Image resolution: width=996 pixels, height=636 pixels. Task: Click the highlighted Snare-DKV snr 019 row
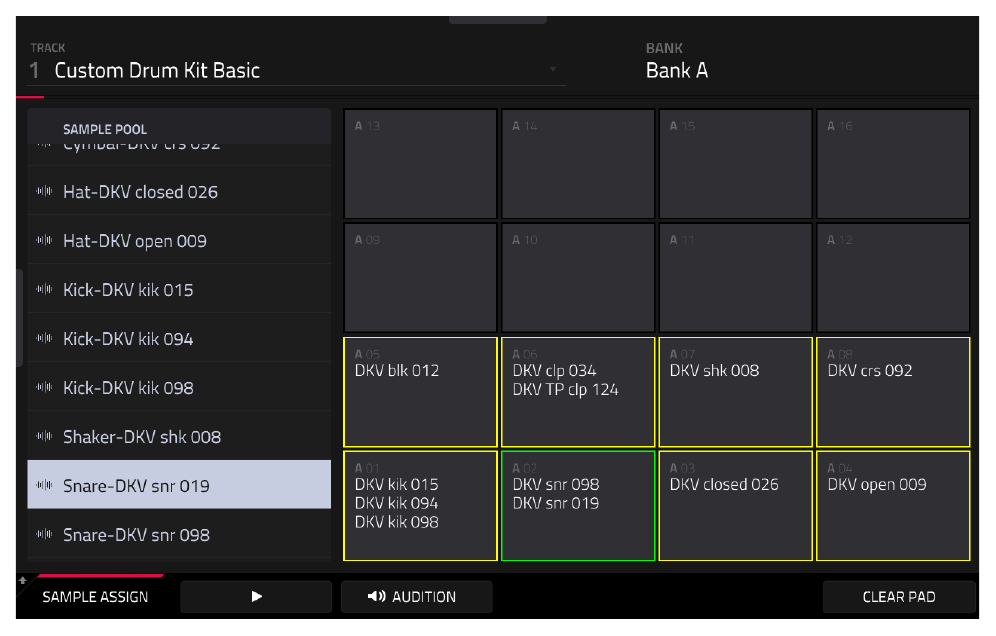tap(179, 485)
